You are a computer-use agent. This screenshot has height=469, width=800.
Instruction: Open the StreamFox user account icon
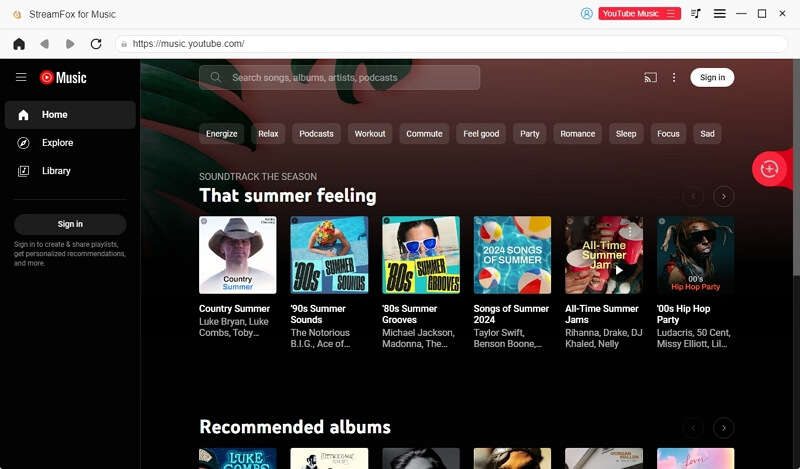pos(586,14)
